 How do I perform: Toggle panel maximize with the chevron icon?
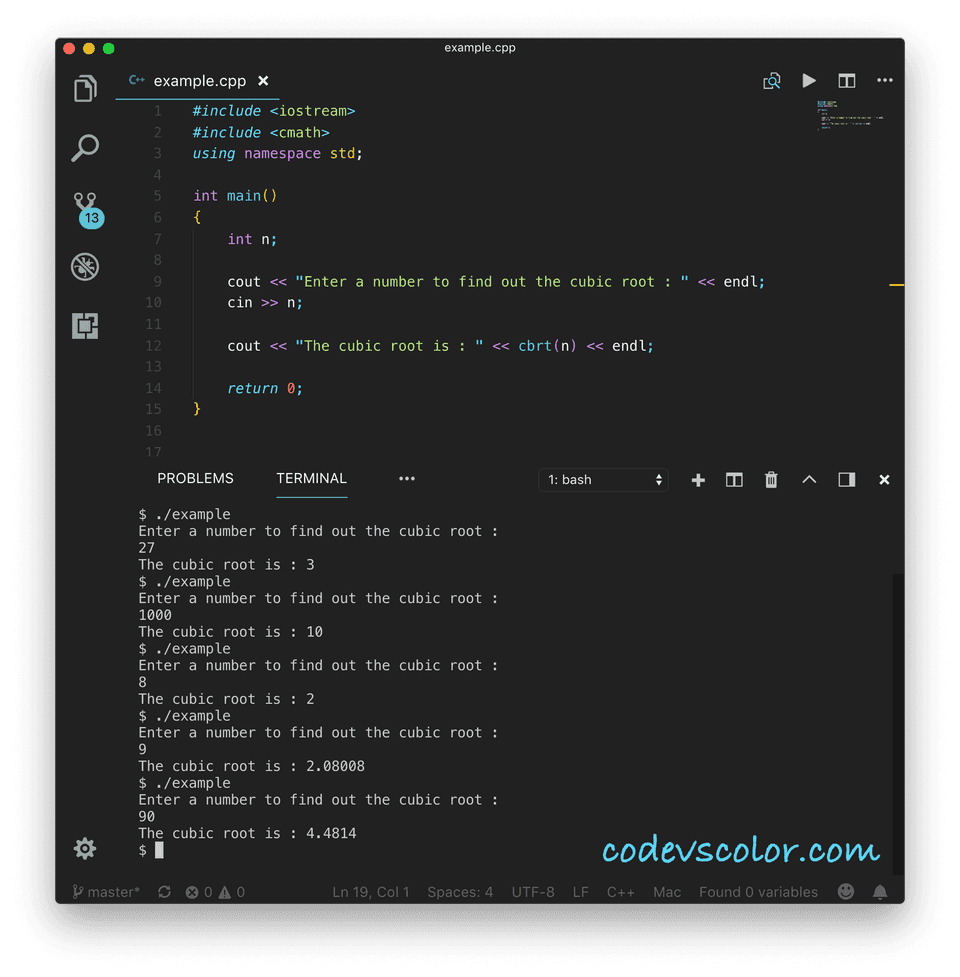click(809, 480)
